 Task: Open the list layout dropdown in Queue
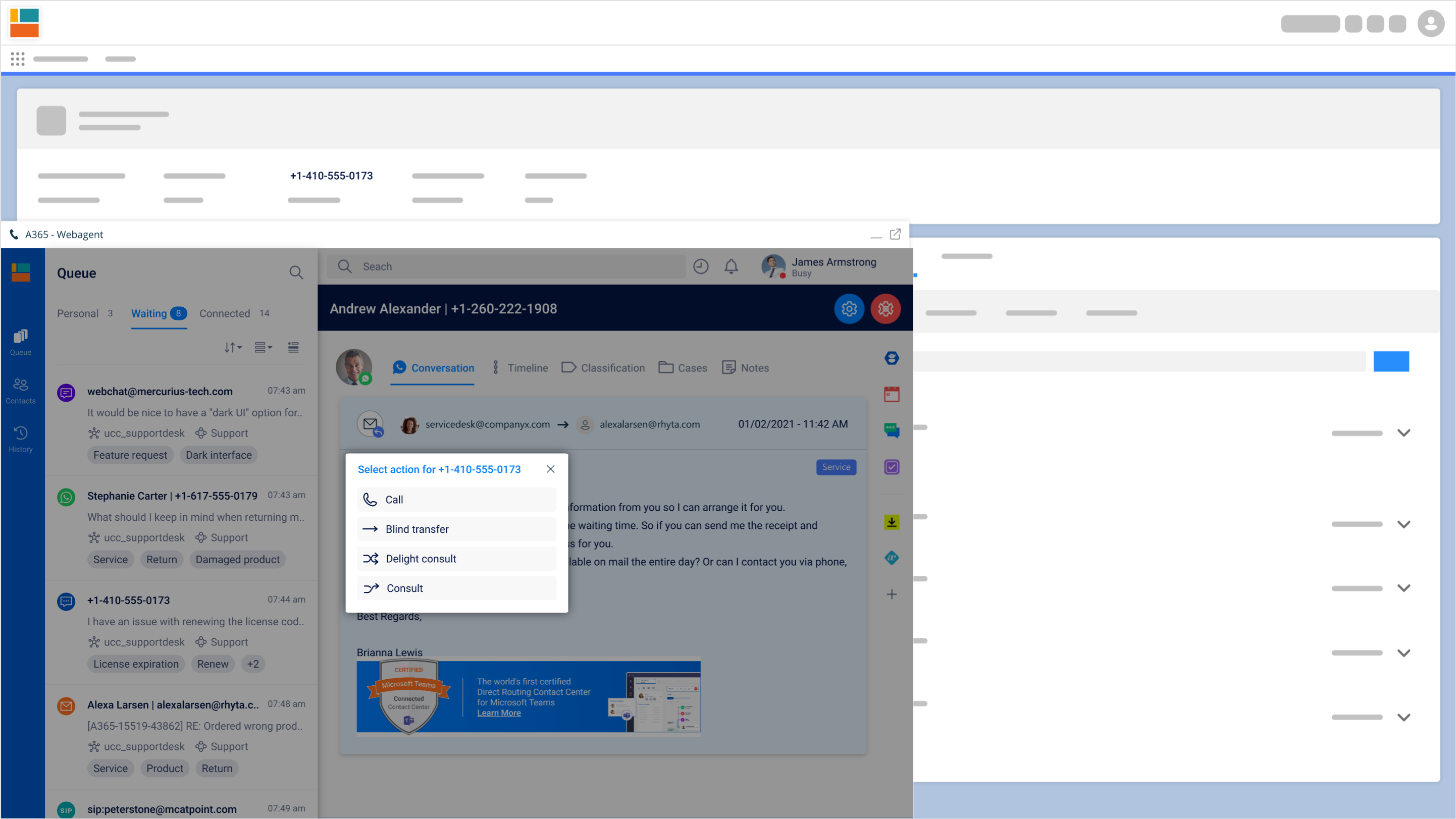[264, 347]
